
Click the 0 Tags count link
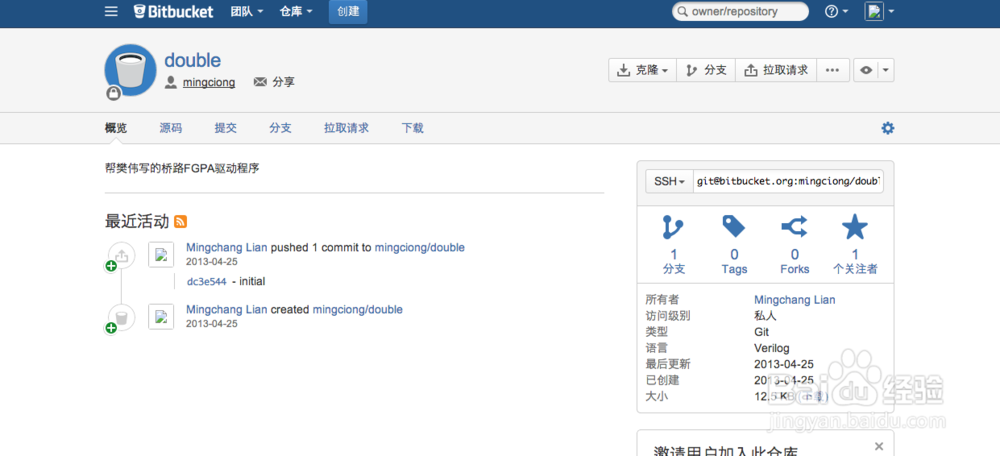pos(734,261)
